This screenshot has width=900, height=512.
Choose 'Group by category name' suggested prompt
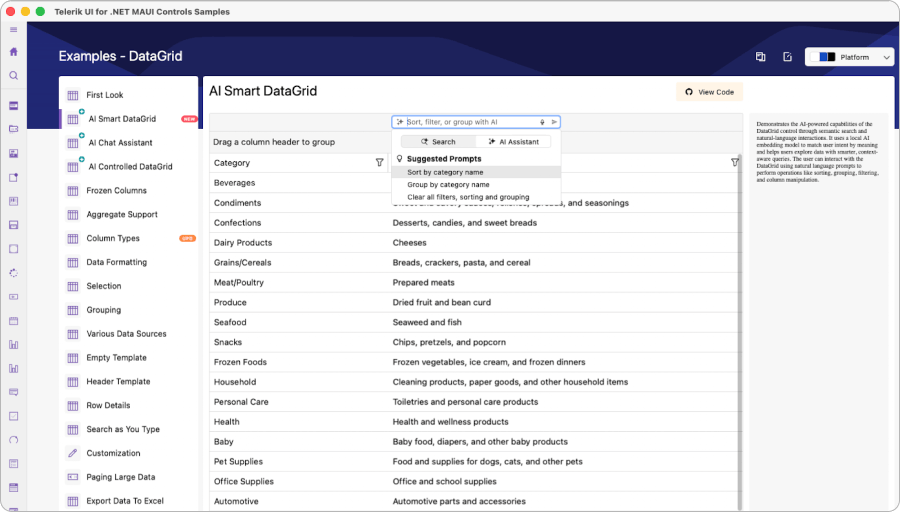pos(476,185)
